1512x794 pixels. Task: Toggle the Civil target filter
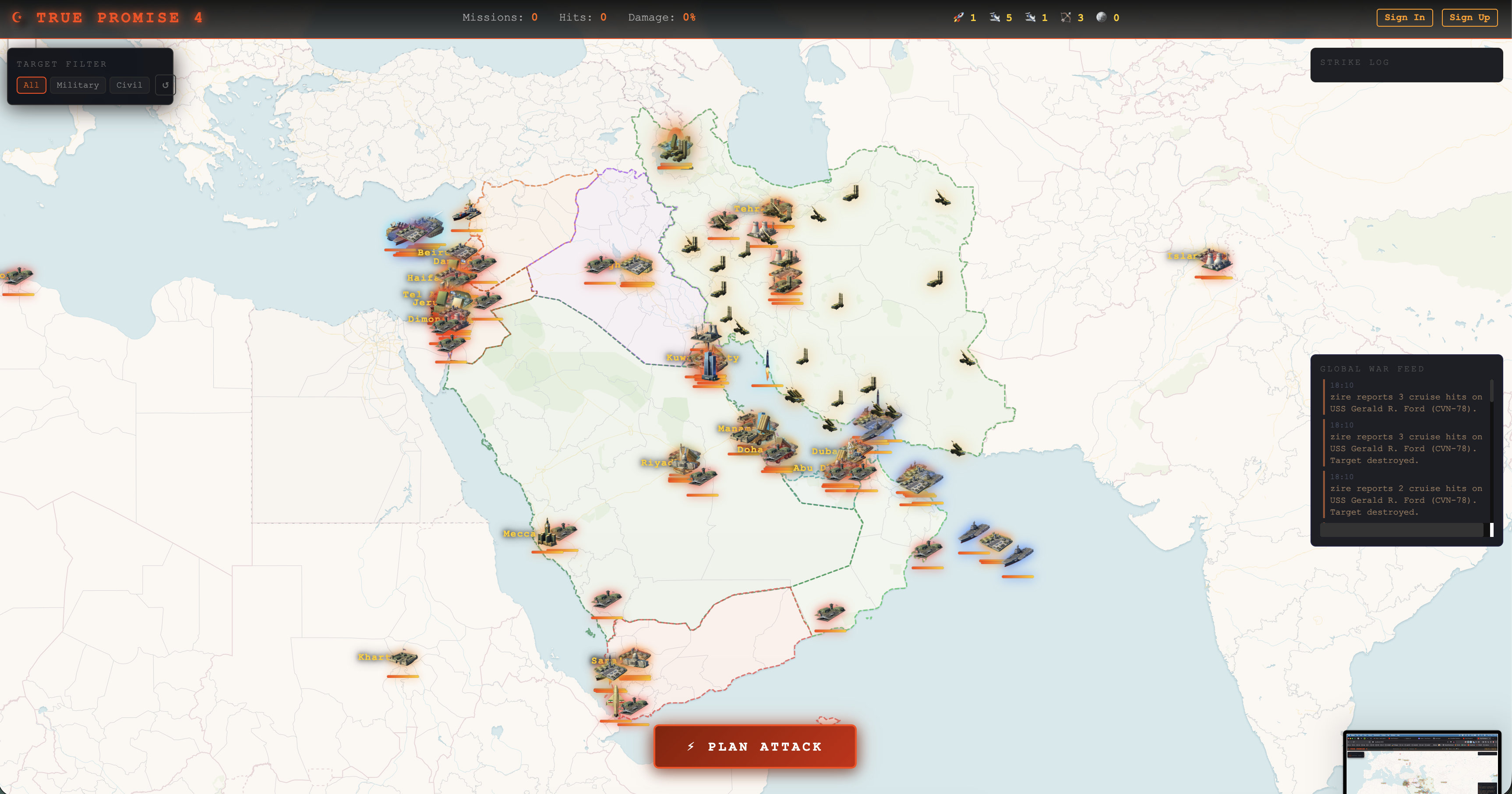(x=129, y=85)
